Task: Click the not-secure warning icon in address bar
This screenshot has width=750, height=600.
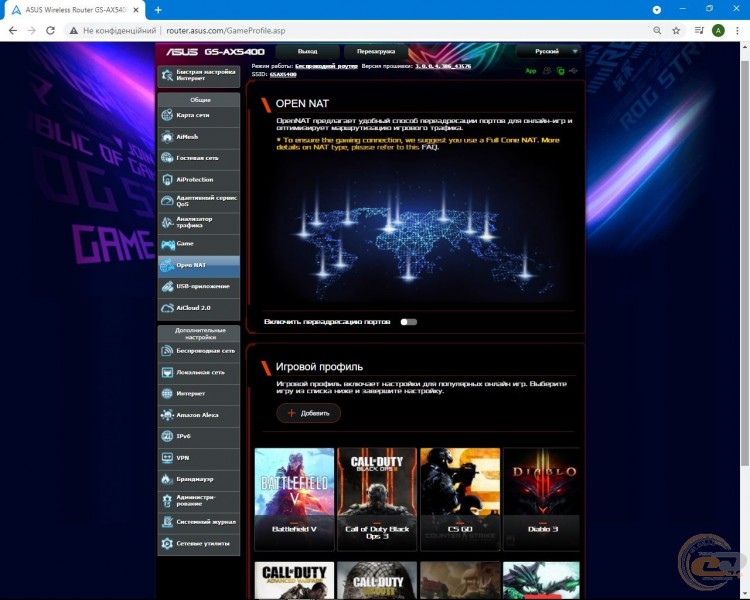Action: [x=73, y=31]
